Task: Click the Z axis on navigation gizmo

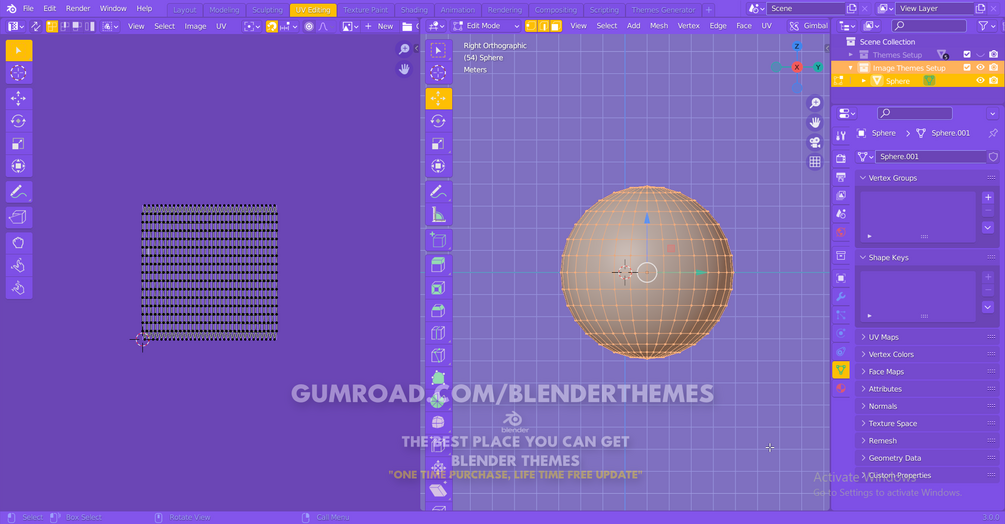Action: click(x=797, y=46)
